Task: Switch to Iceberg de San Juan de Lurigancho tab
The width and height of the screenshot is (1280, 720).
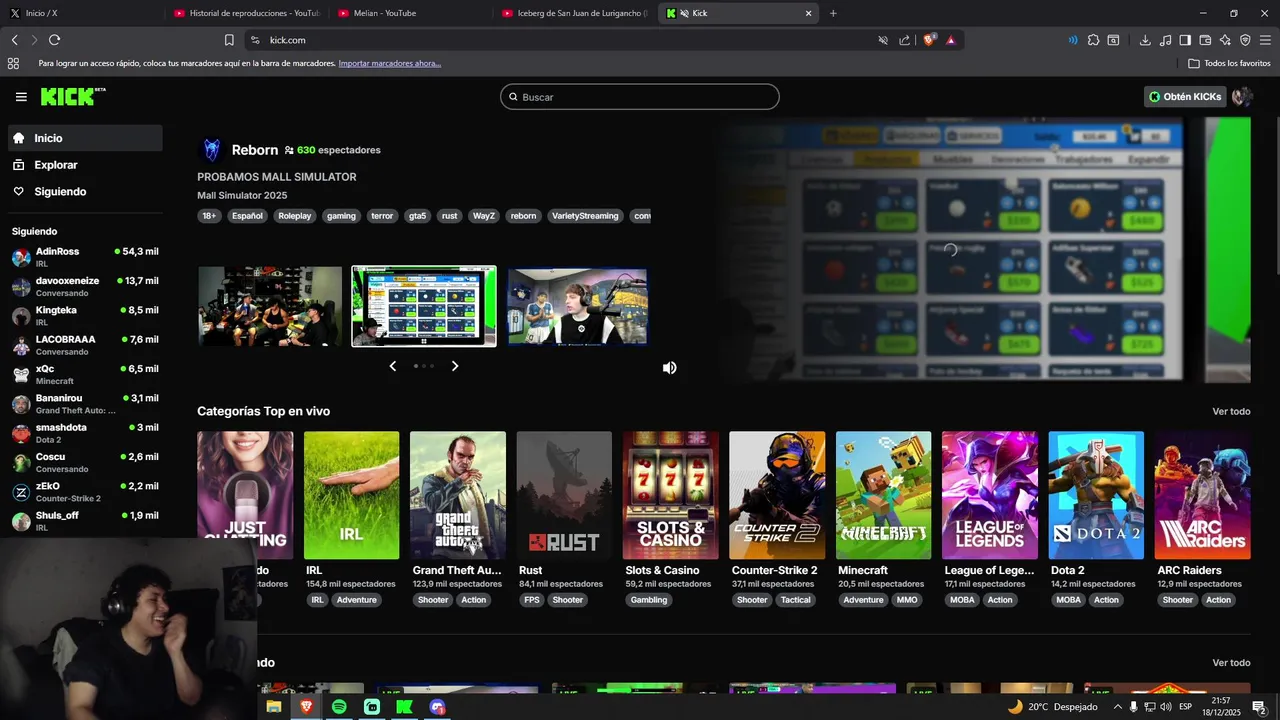Action: [x=575, y=13]
